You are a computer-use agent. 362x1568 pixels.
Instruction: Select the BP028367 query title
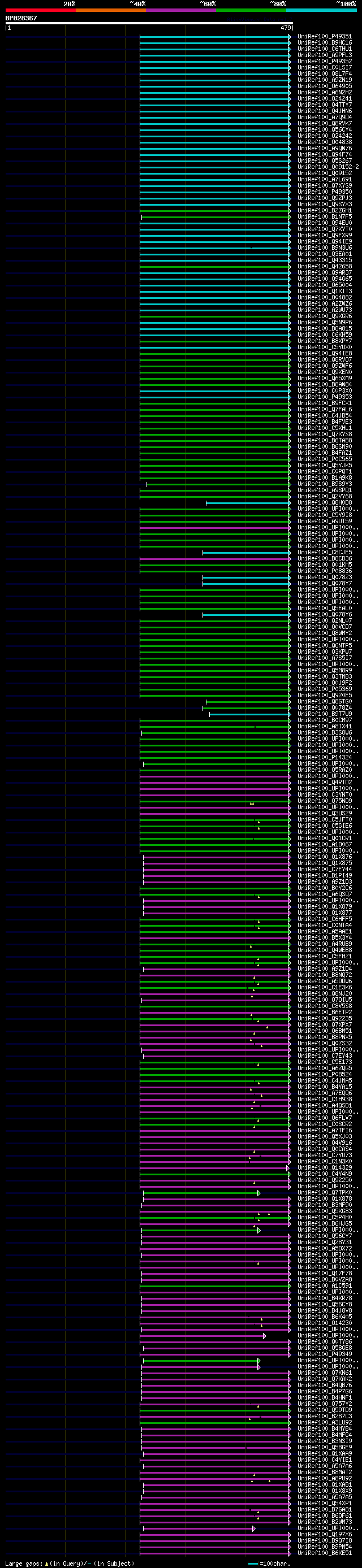click(x=21, y=18)
